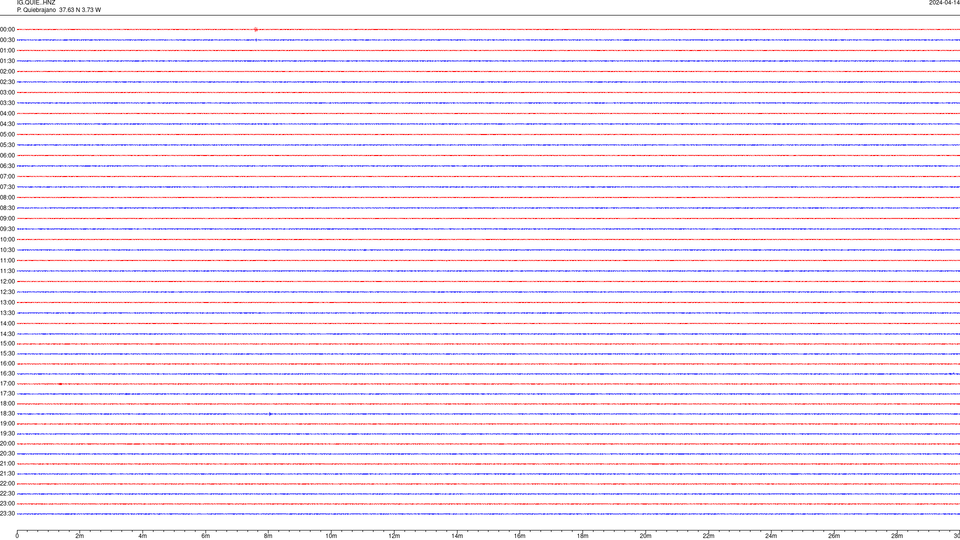Click the "01:00" trace time label

(7, 50)
